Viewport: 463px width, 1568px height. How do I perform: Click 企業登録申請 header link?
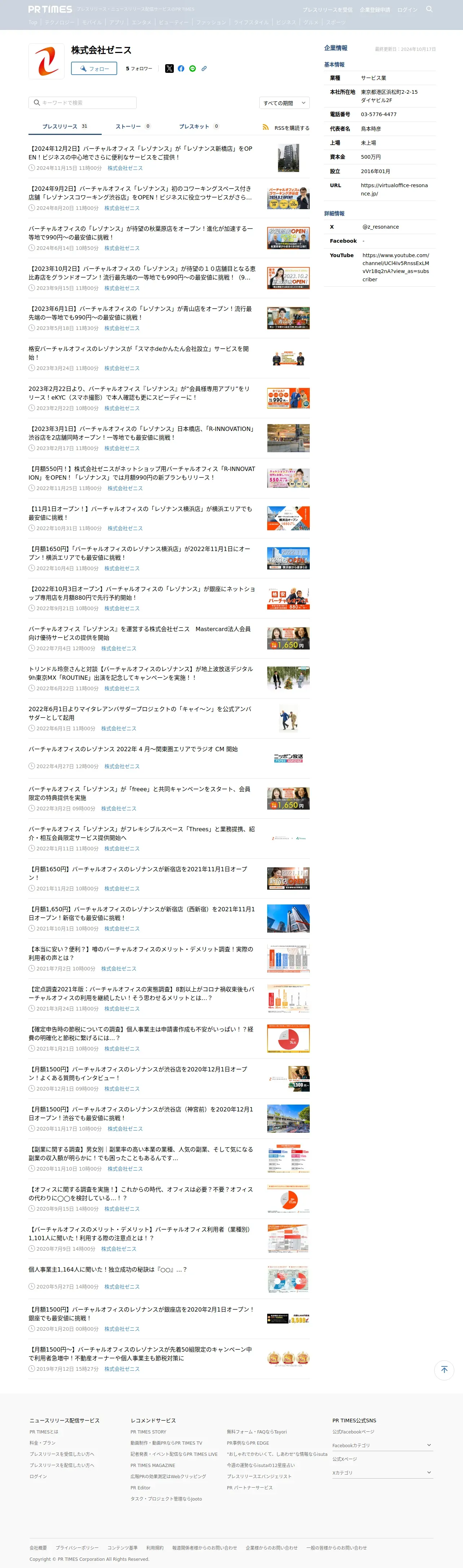click(375, 10)
